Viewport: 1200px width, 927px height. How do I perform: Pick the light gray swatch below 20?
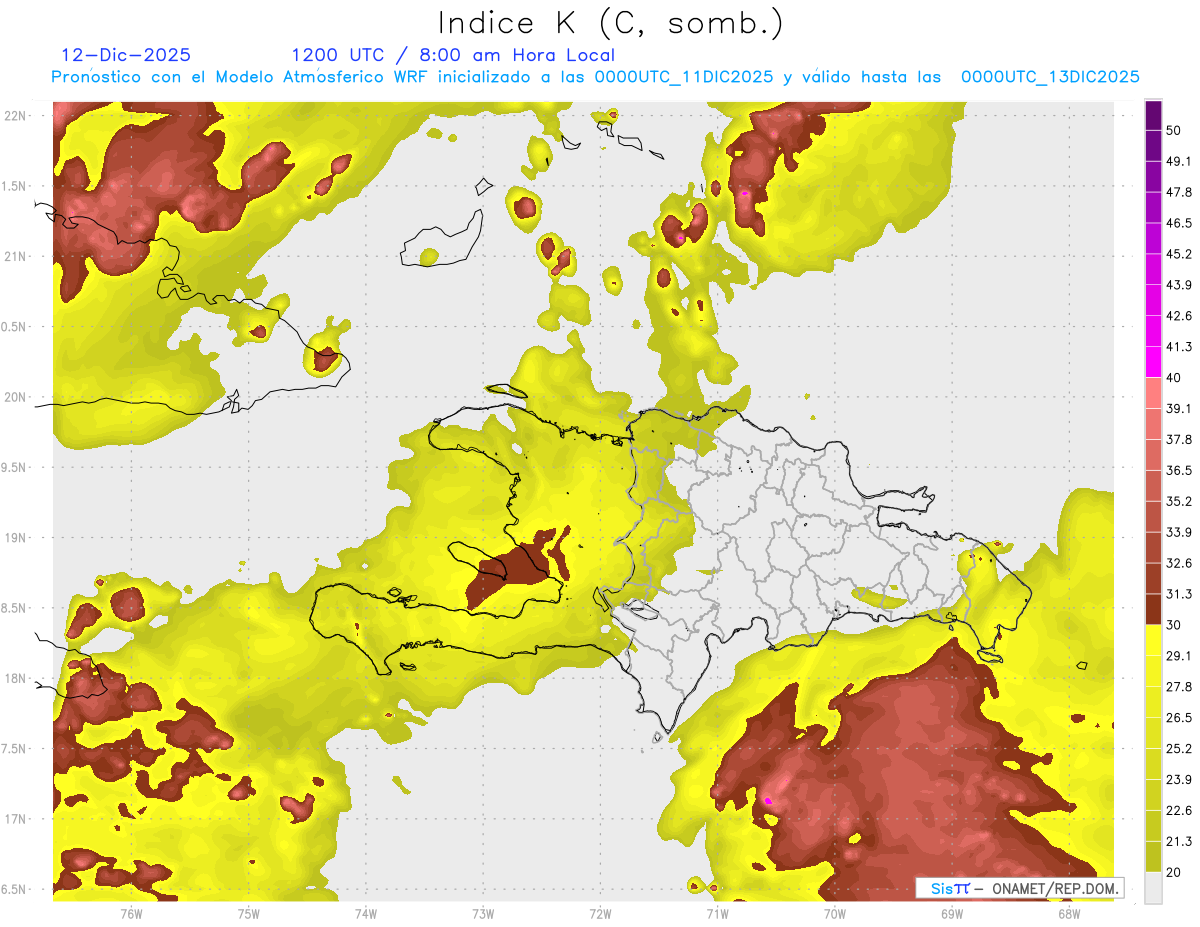pos(1154,888)
